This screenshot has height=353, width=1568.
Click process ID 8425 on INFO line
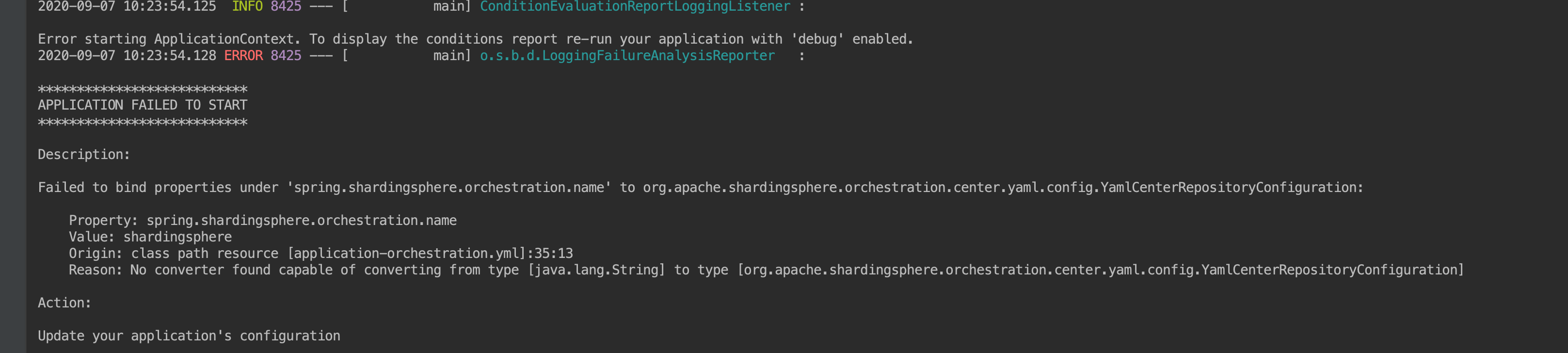[286, 7]
